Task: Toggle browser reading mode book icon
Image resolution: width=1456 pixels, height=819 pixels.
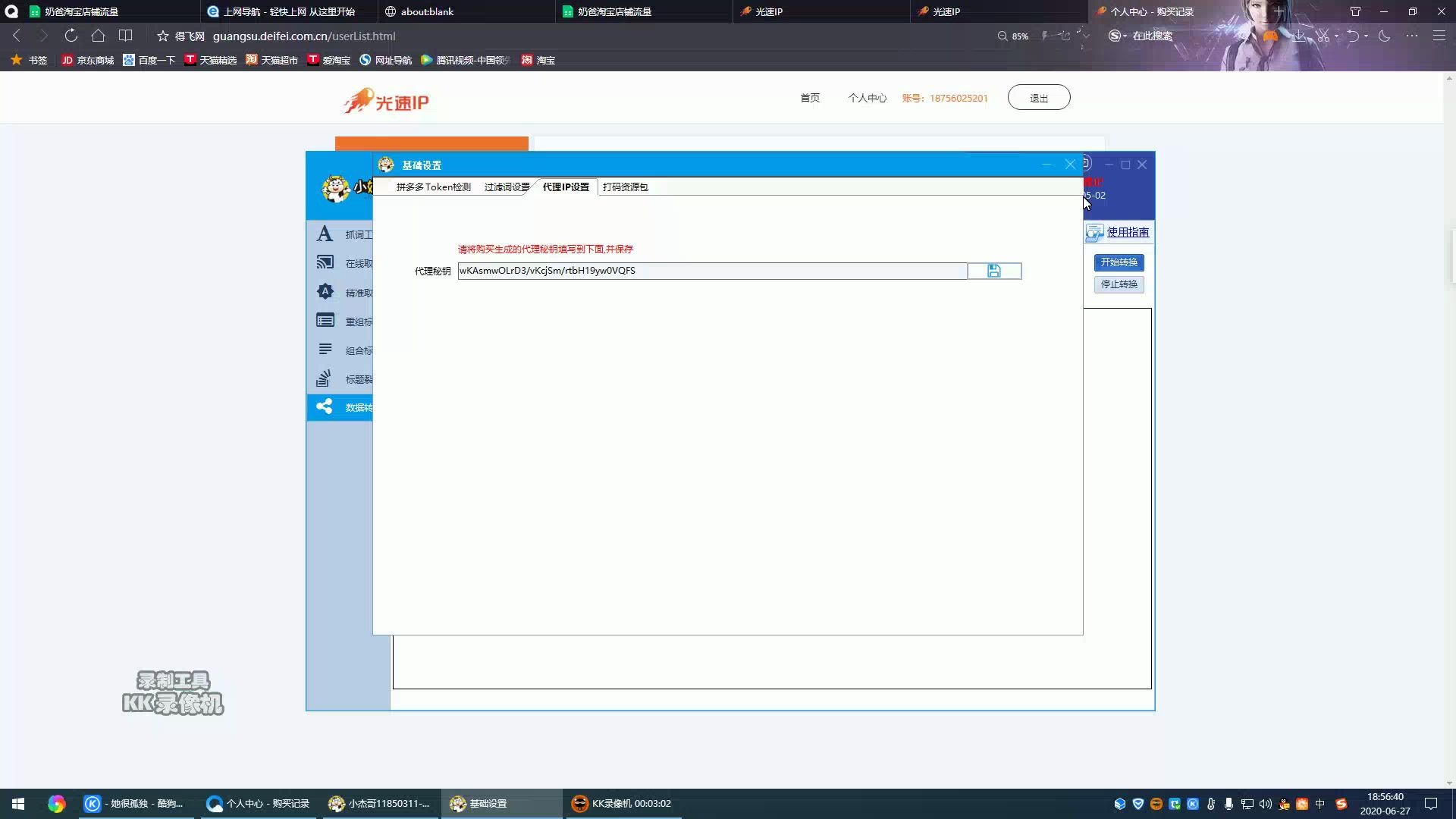Action: 125,36
